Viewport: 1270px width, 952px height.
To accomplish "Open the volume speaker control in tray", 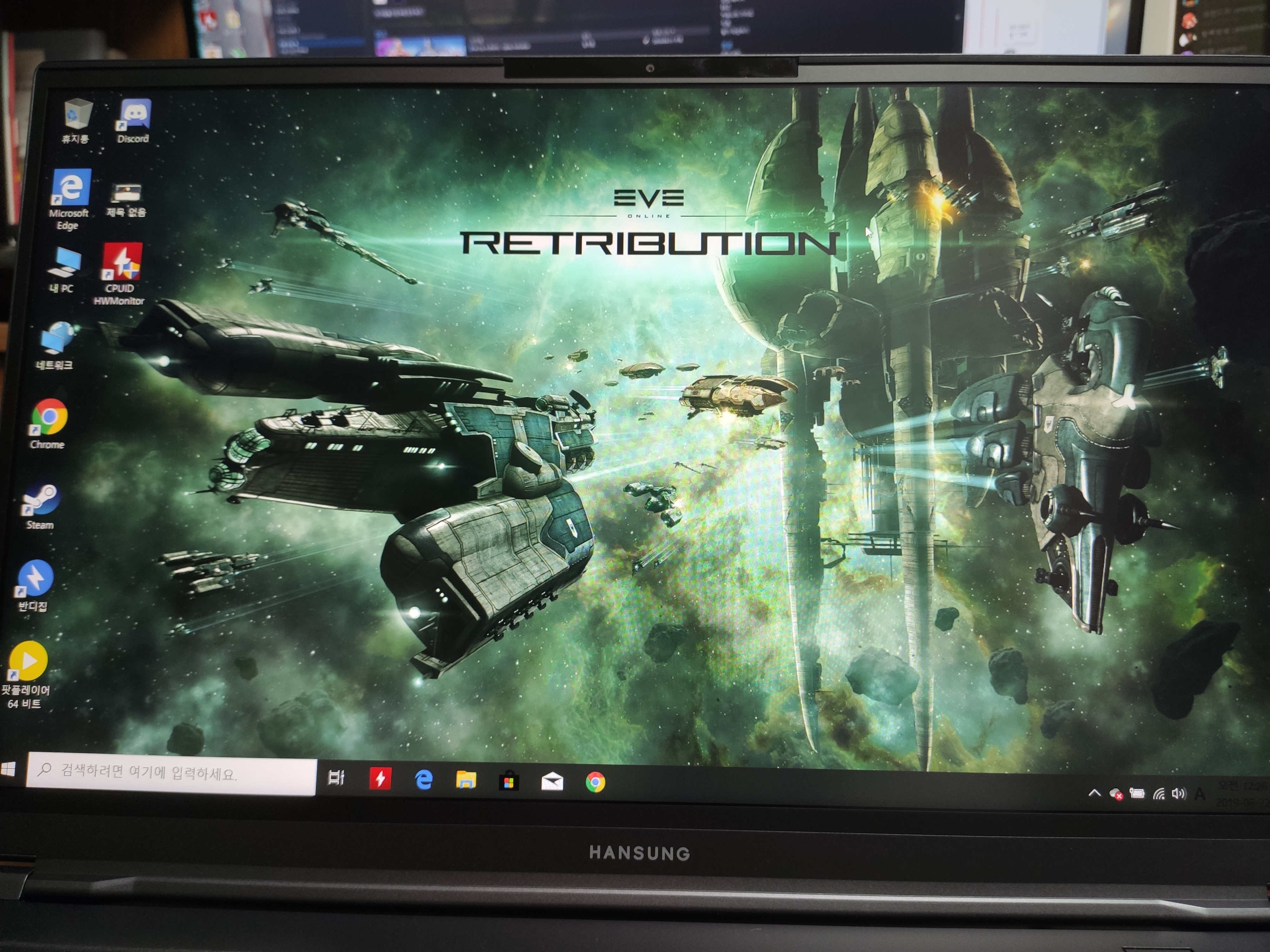I will 1178,794.
